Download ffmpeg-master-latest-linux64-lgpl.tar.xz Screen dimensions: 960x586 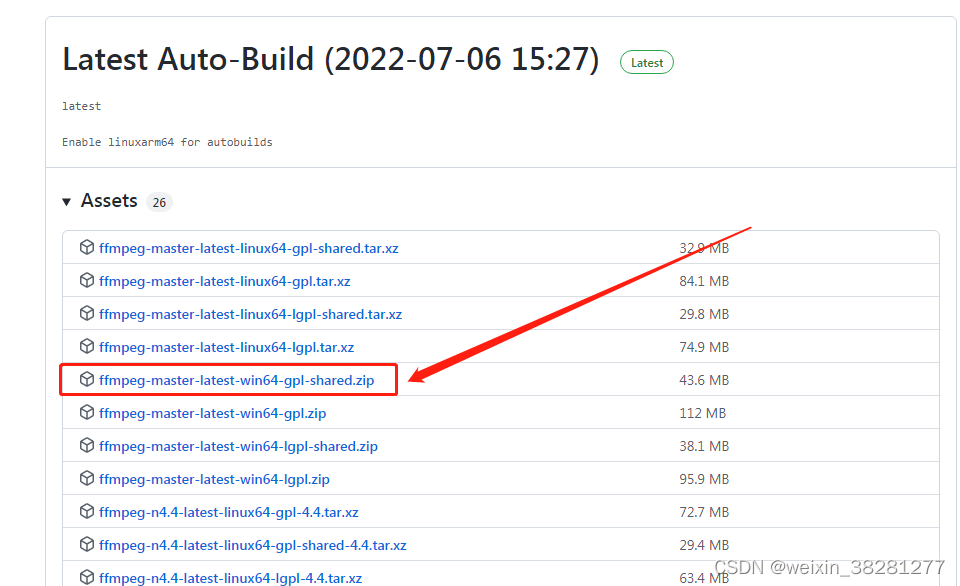pyautogui.click(x=227, y=348)
